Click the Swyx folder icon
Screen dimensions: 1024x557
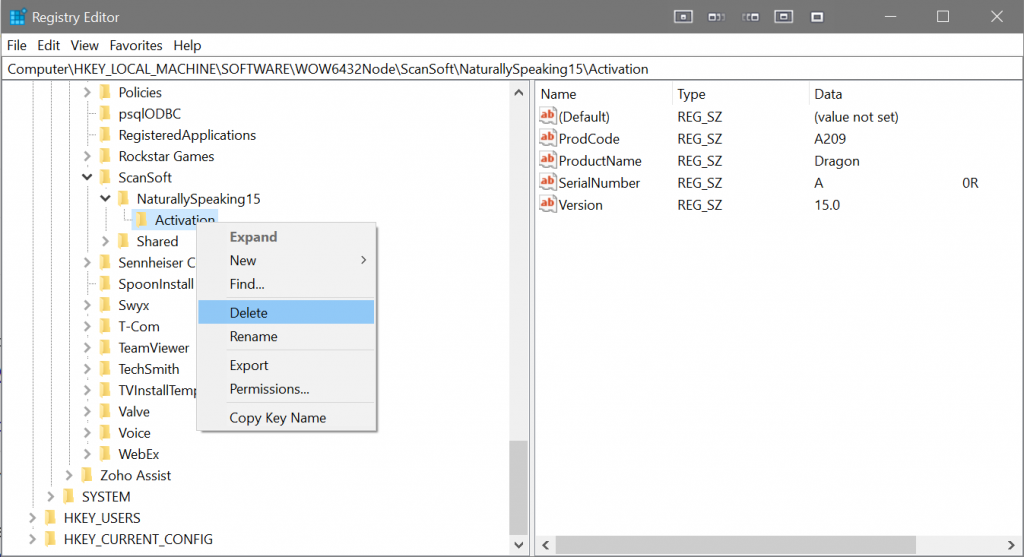105,305
